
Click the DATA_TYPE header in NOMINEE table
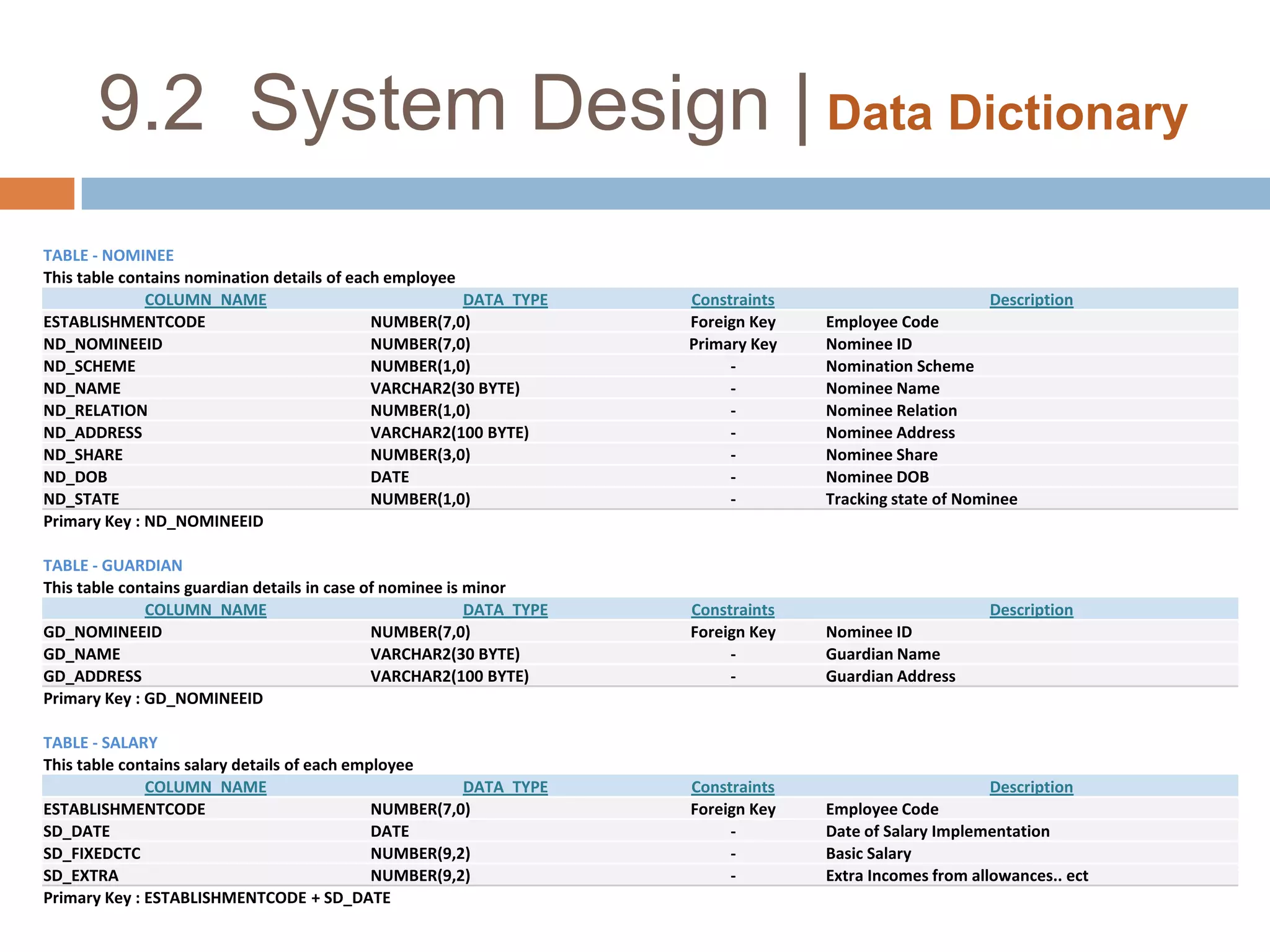[505, 300]
